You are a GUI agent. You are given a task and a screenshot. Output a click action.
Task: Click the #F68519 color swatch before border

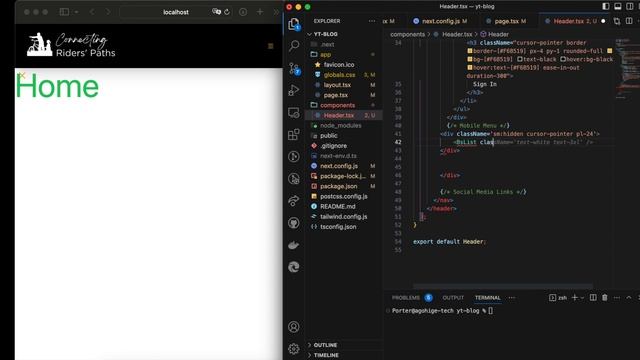(x=470, y=51)
